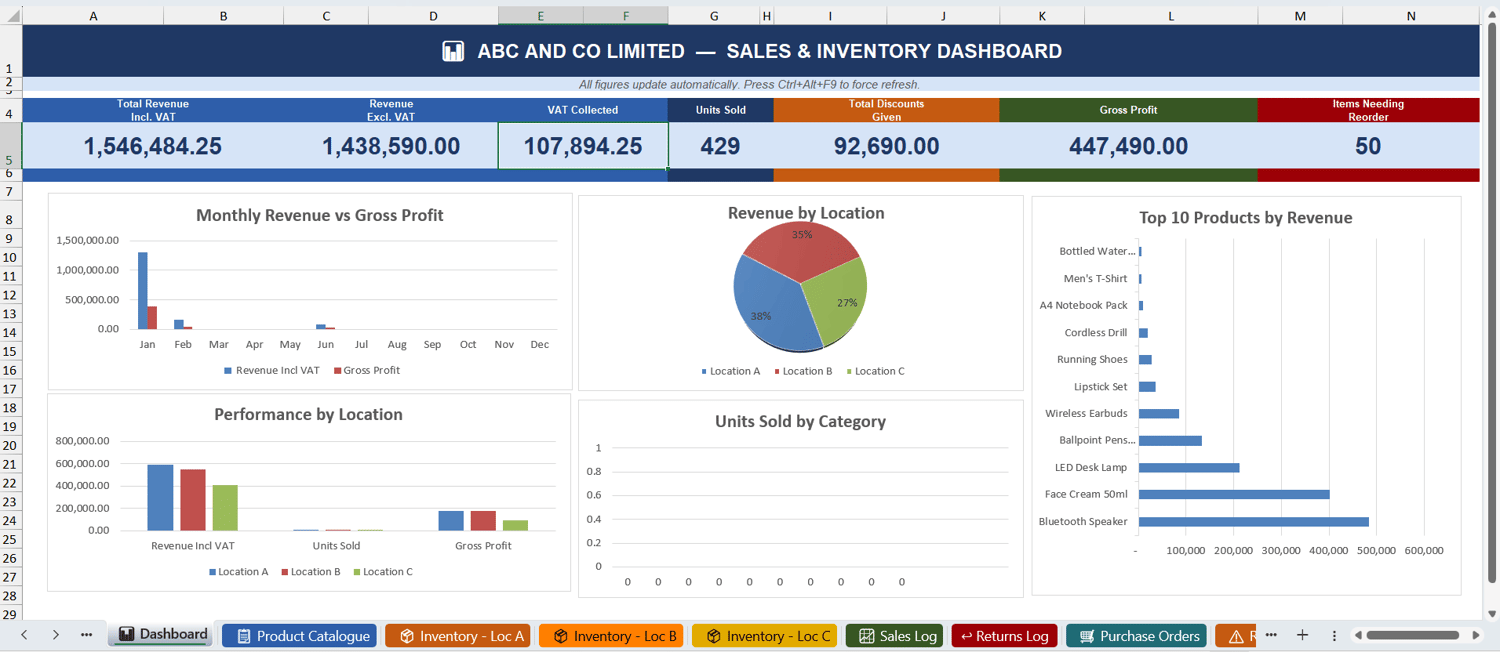Screen dimensions: 1500x652
Task: Switch to Product Catalogue tab
Action: (x=299, y=636)
